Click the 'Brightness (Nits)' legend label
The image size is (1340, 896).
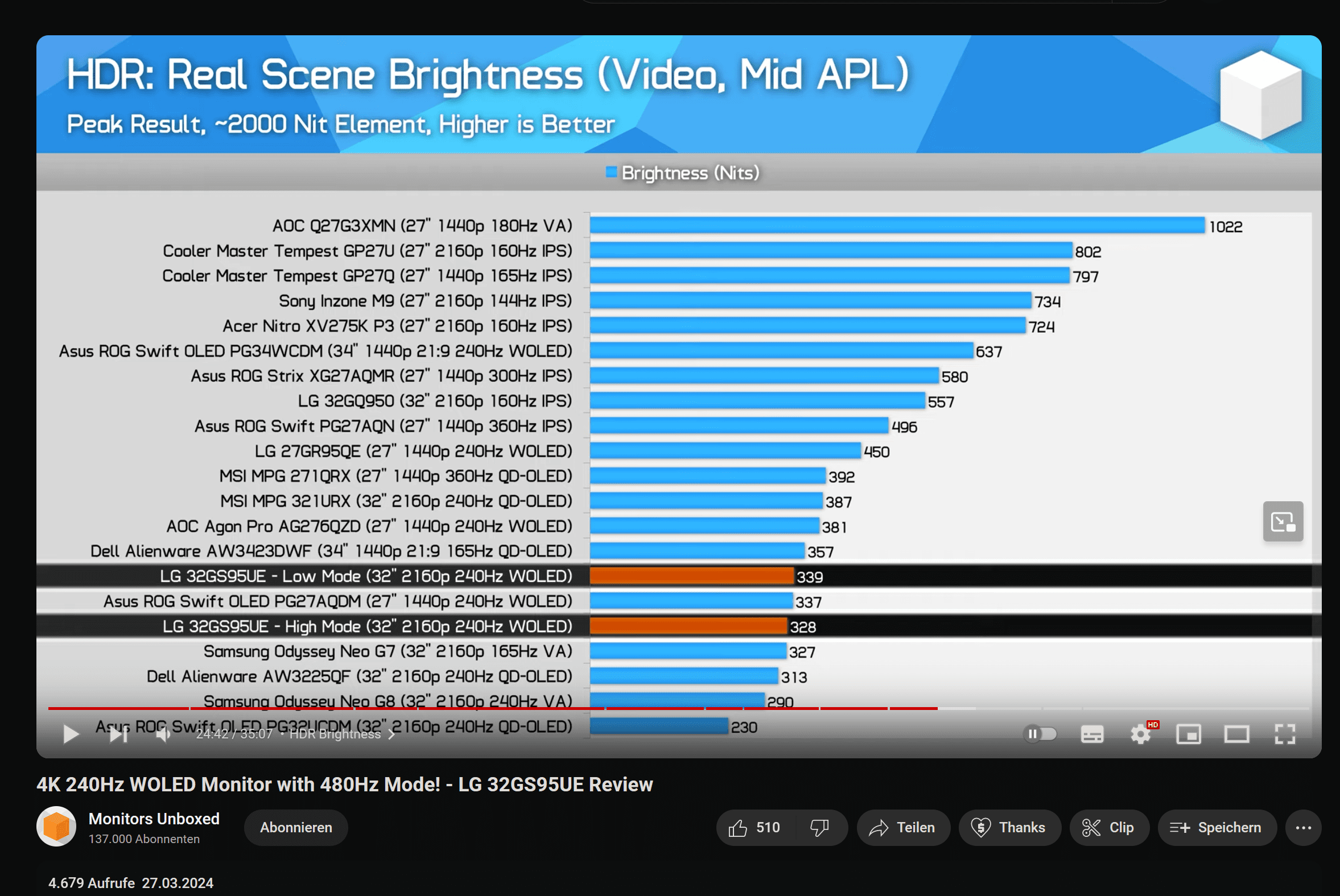coord(690,172)
